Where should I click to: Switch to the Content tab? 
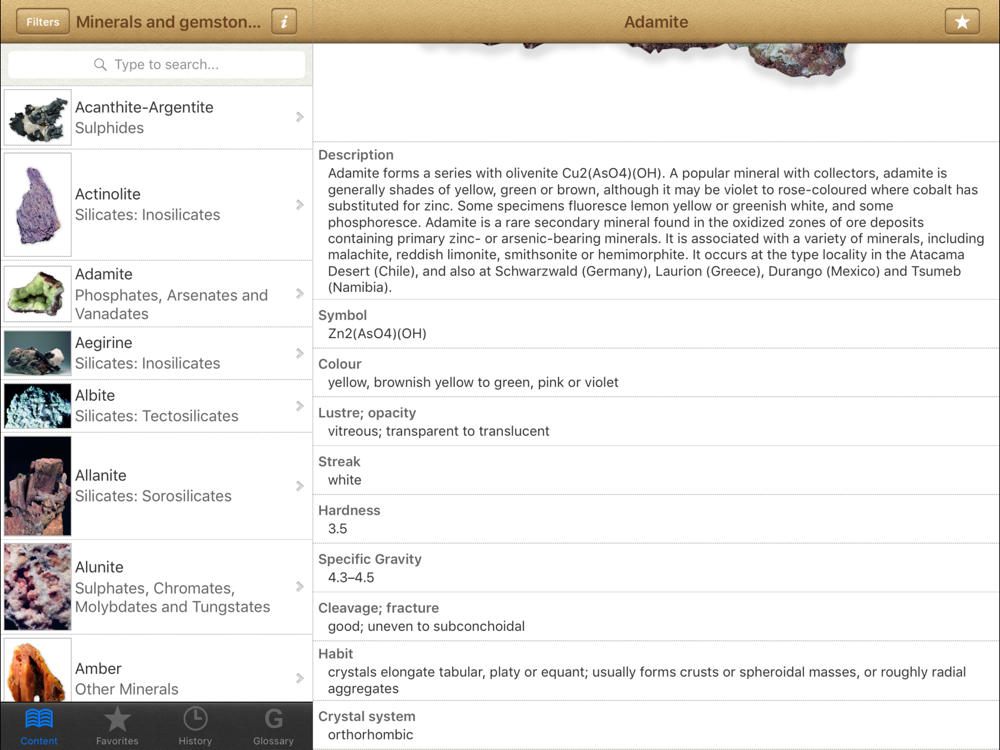coord(39,726)
